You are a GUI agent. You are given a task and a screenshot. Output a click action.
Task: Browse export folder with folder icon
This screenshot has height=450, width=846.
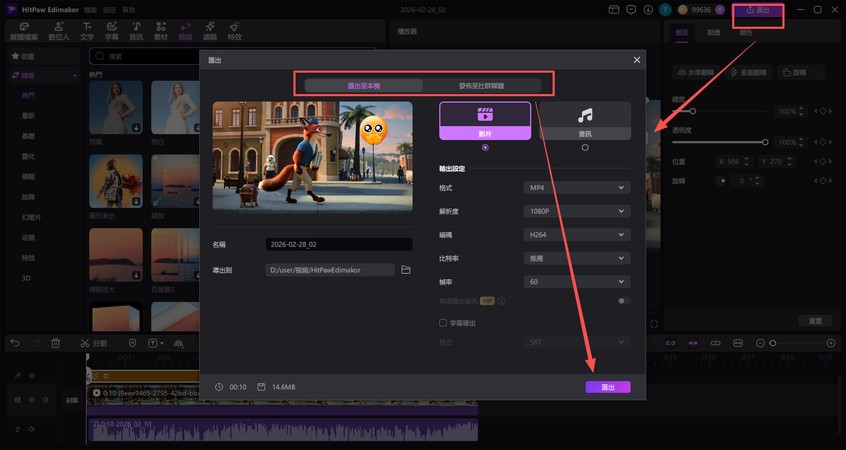(x=406, y=270)
